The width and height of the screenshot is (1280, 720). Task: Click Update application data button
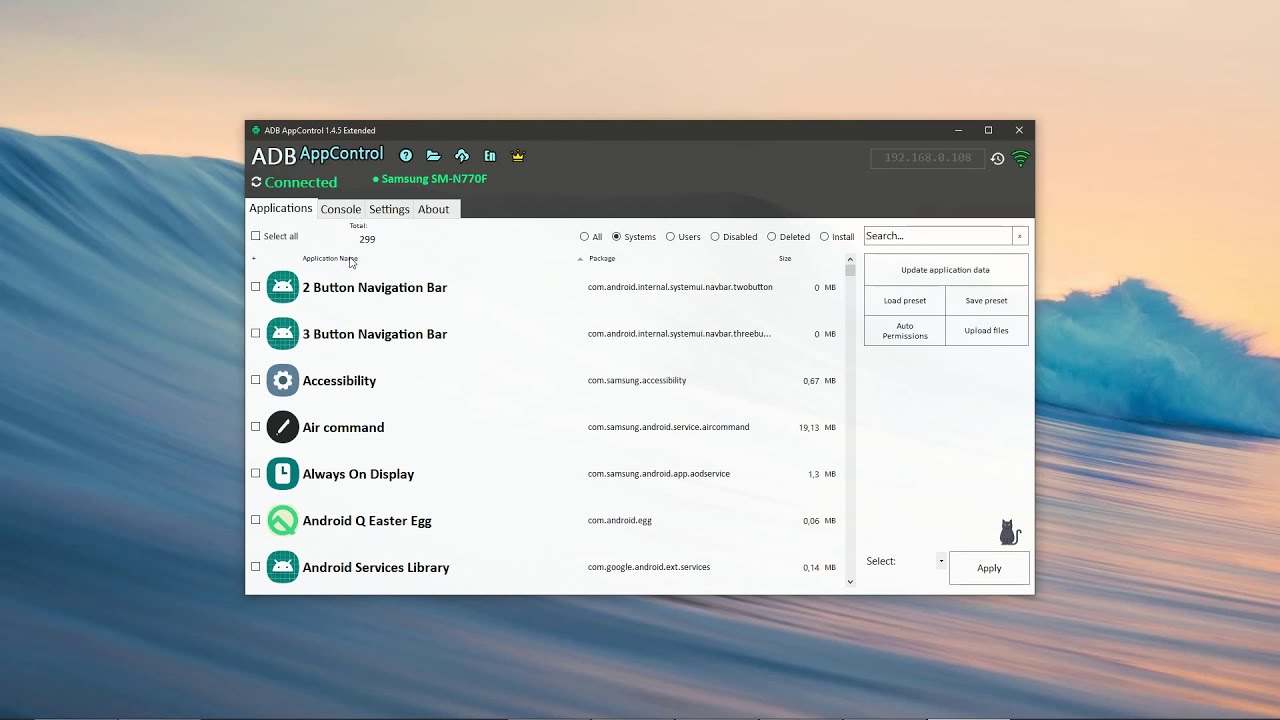(946, 270)
